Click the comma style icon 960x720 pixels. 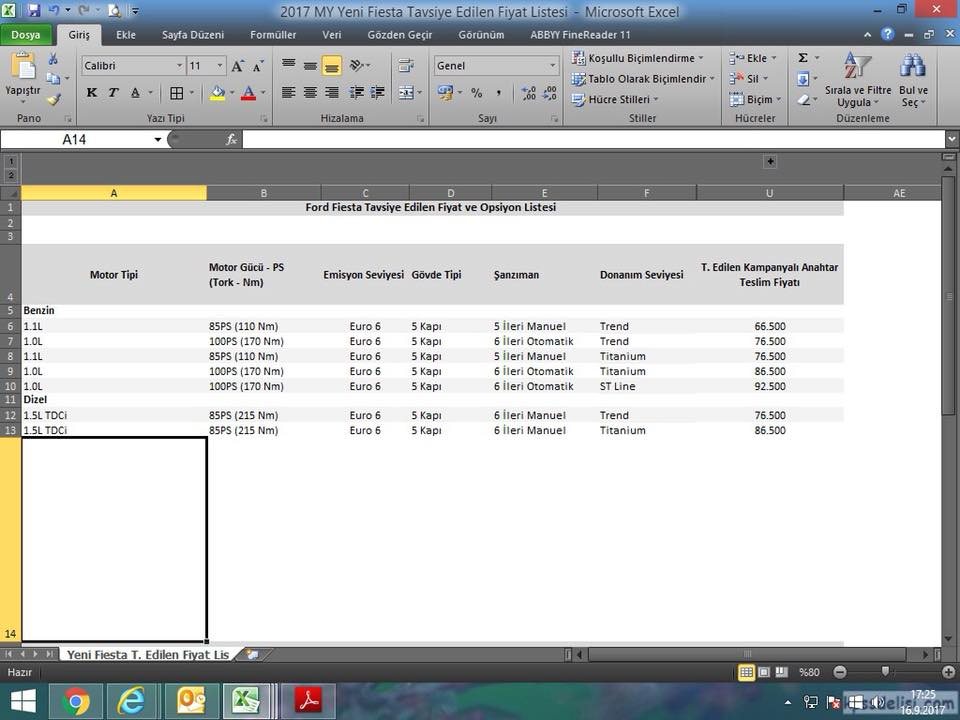[x=499, y=93]
